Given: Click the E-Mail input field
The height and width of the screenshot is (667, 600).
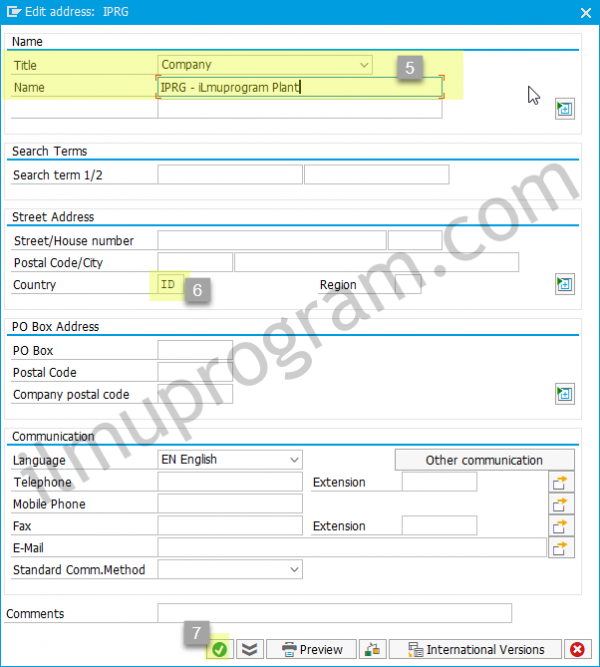Looking at the screenshot, I should [x=352, y=548].
